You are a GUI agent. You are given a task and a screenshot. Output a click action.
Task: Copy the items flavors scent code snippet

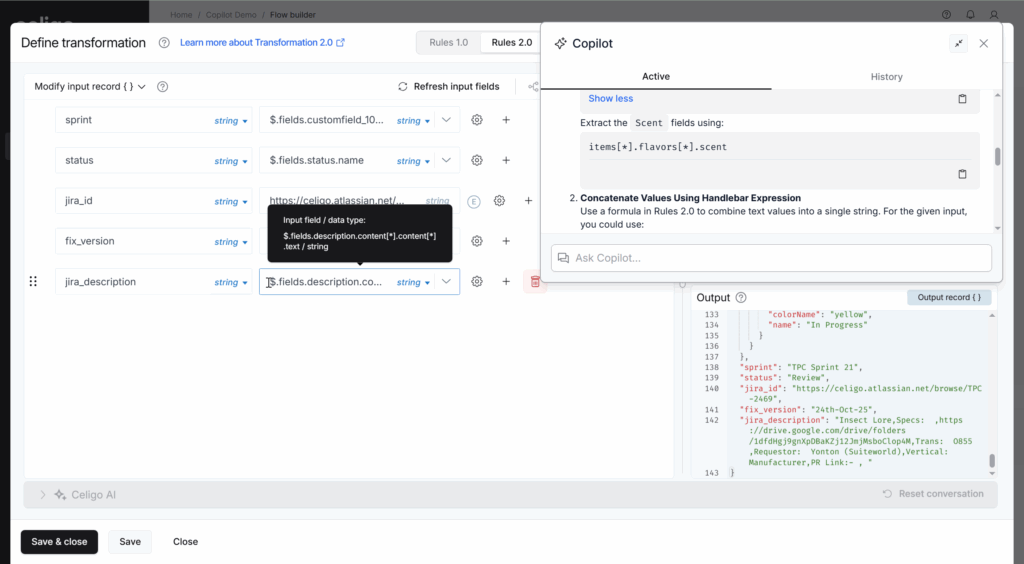(962, 174)
